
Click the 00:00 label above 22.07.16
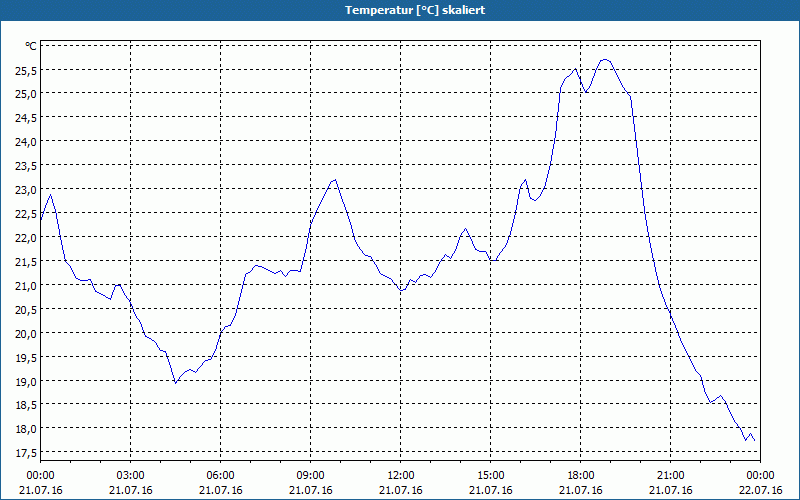click(761, 476)
